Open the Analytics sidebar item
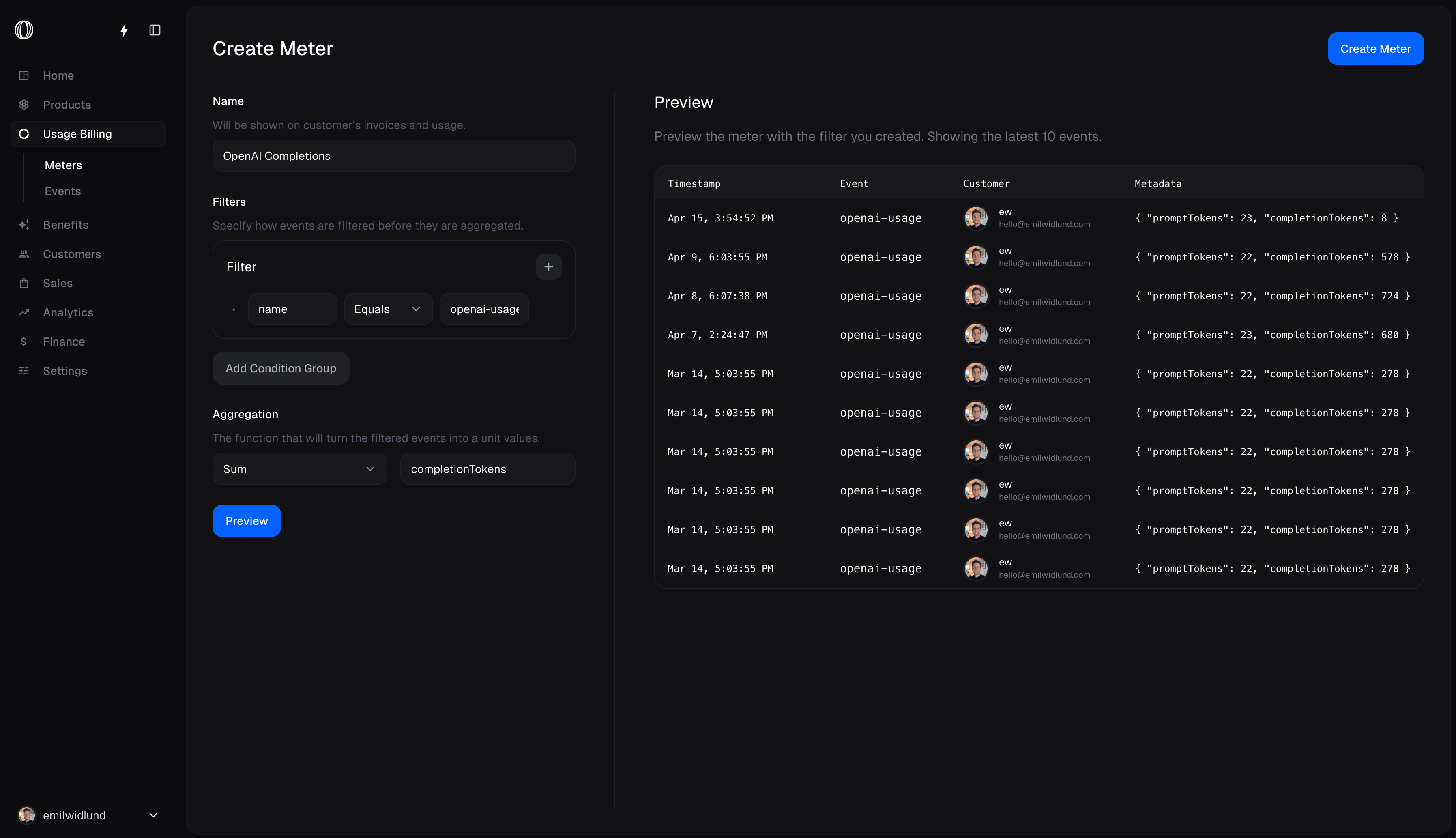Image resolution: width=1456 pixels, height=838 pixels. 68,312
